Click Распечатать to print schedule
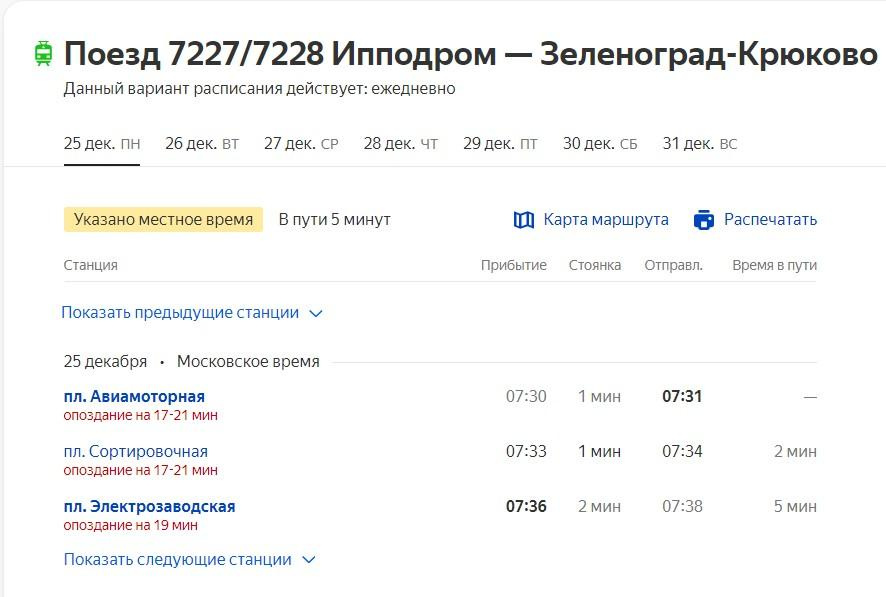 [x=770, y=220]
